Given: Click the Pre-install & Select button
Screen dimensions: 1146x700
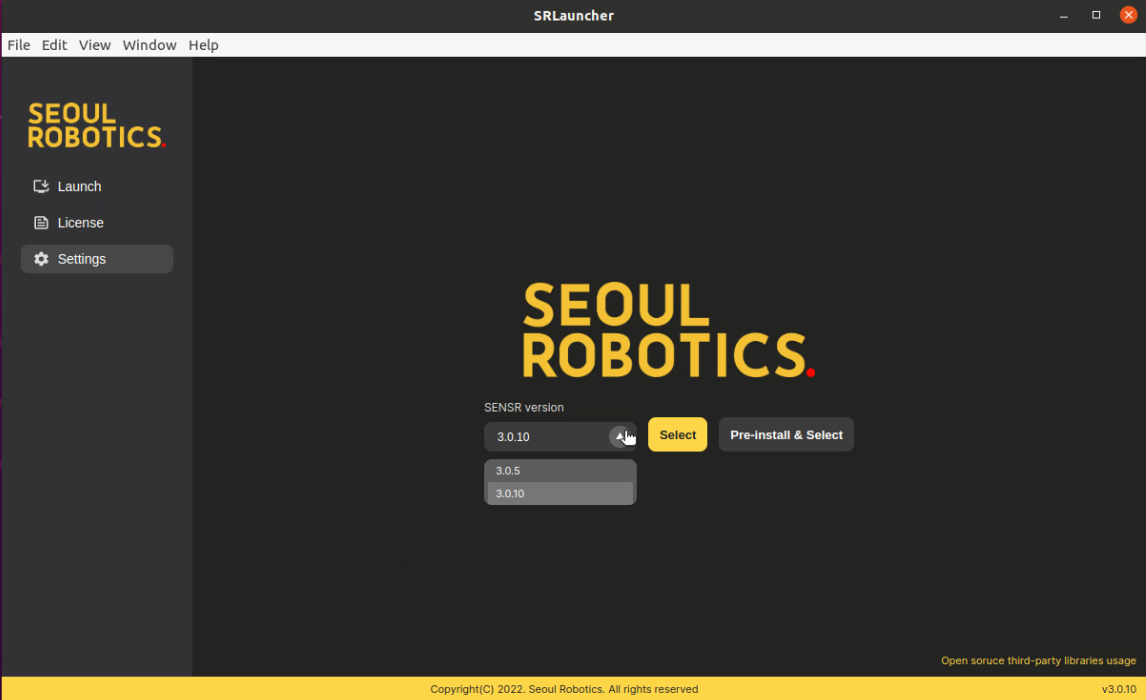Looking at the screenshot, I should [x=786, y=434].
